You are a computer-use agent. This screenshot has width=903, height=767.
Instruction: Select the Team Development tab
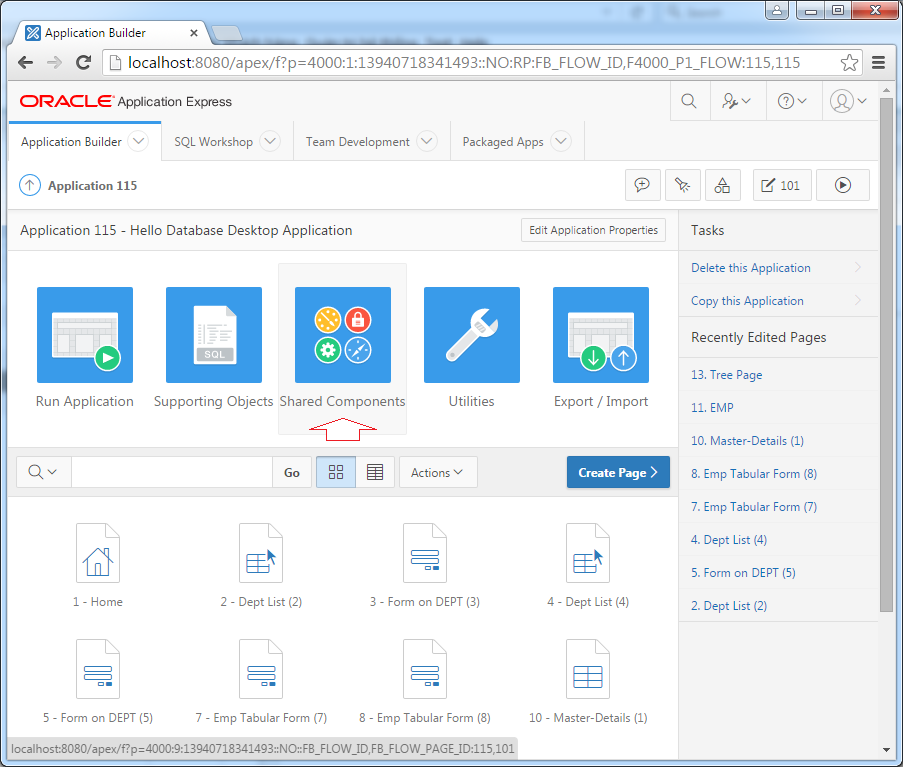(x=358, y=142)
